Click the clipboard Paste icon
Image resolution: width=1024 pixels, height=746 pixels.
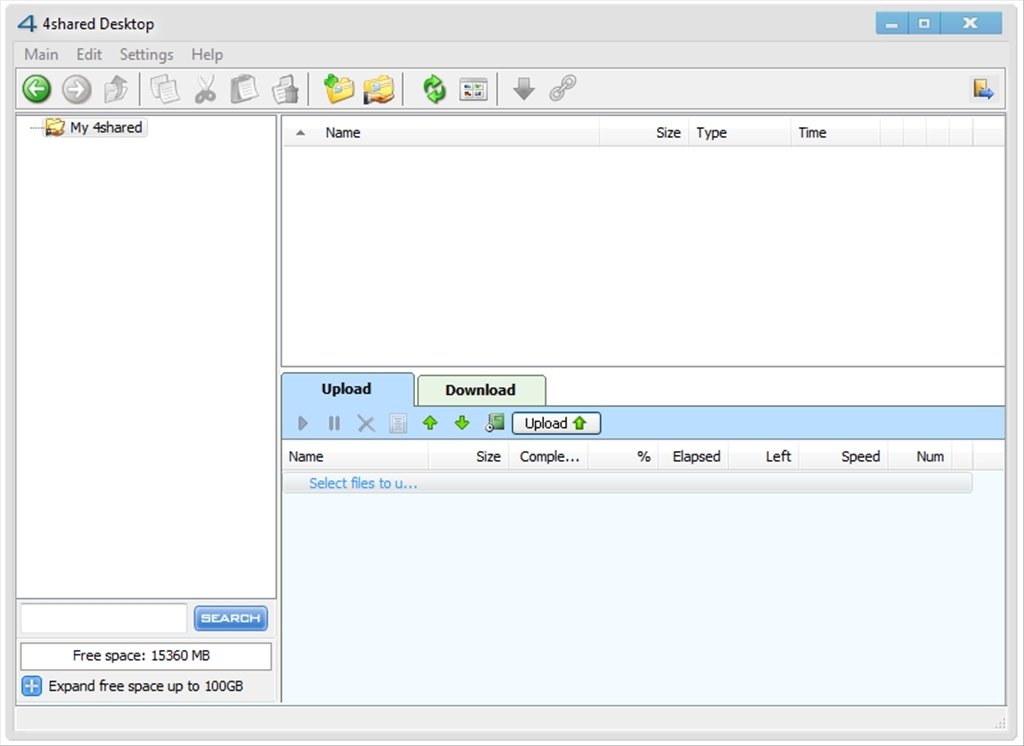click(x=244, y=89)
